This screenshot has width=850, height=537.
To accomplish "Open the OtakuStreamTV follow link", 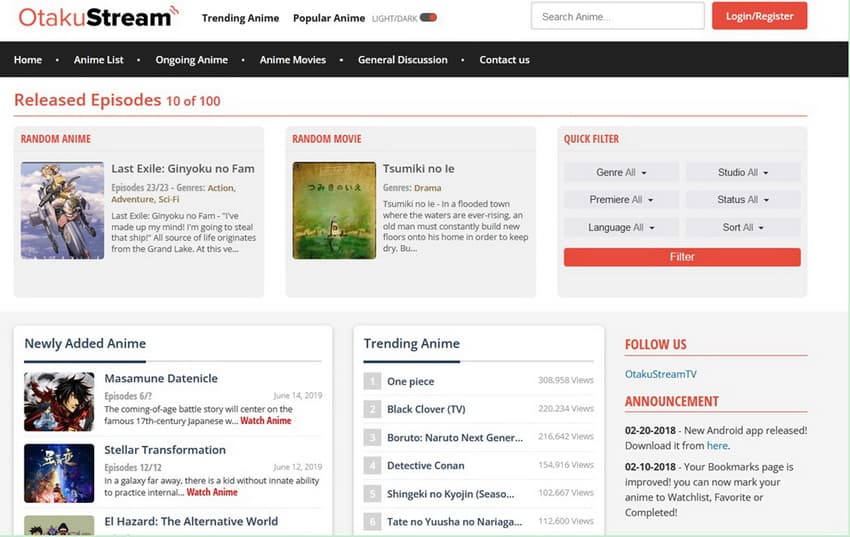I will (x=660, y=374).
